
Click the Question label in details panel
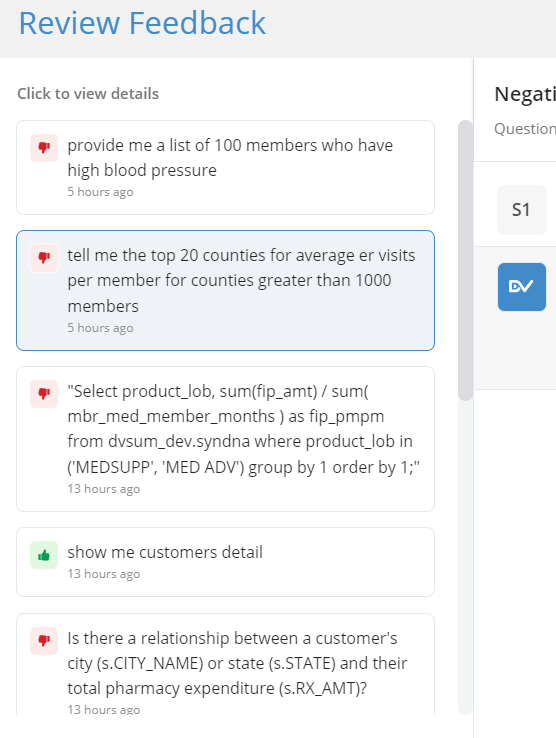click(x=525, y=128)
